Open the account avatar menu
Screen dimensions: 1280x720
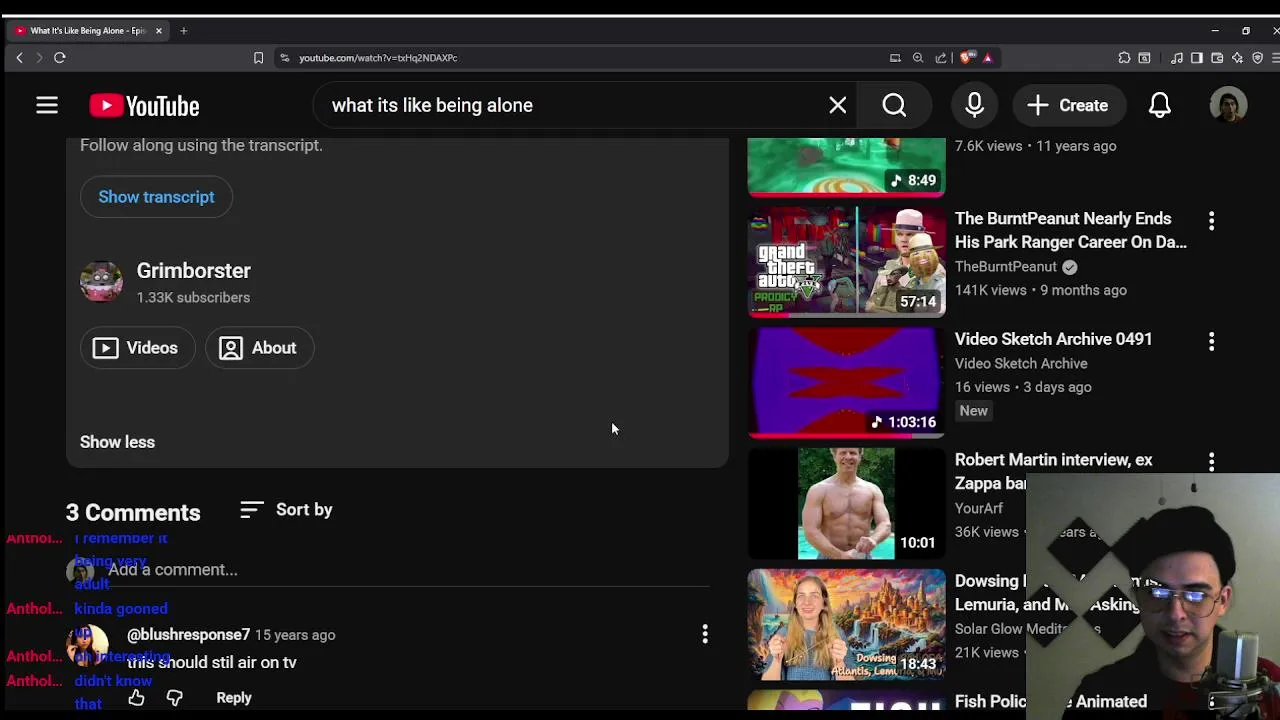point(1228,105)
